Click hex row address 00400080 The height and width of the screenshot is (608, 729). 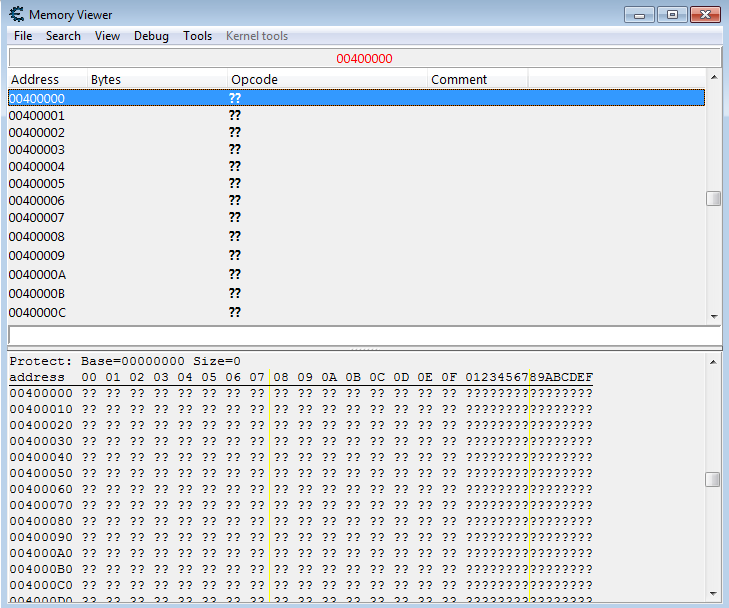pyautogui.click(x=41, y=521)
